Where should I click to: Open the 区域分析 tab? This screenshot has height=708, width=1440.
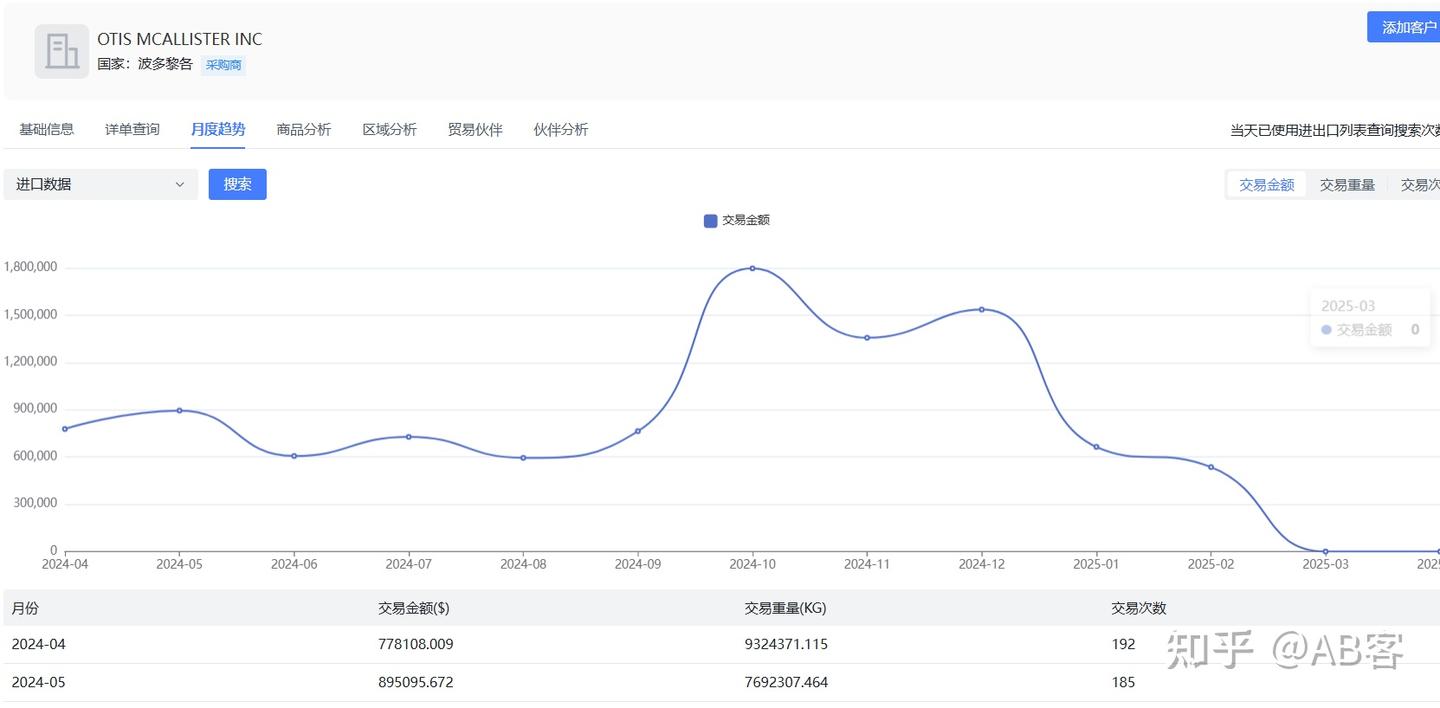[x=389, y=130]
